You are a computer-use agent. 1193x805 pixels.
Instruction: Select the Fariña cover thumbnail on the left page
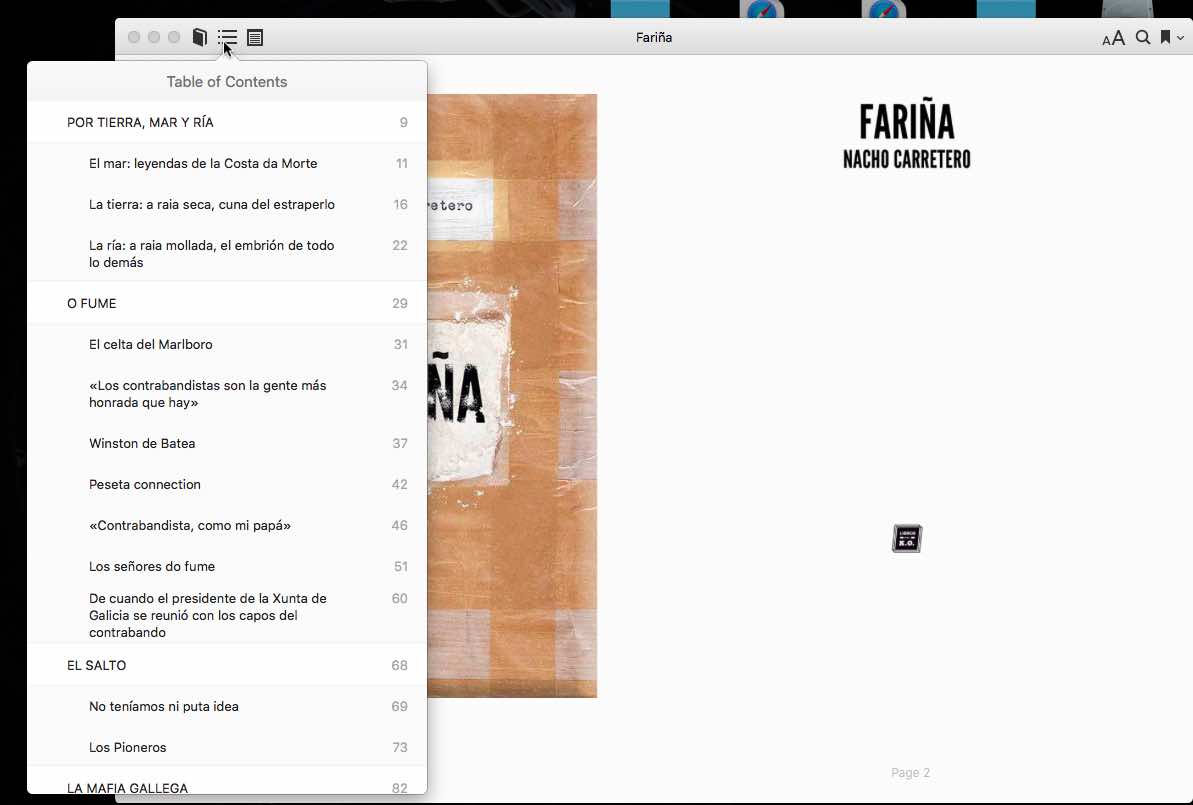click(512, 395)
